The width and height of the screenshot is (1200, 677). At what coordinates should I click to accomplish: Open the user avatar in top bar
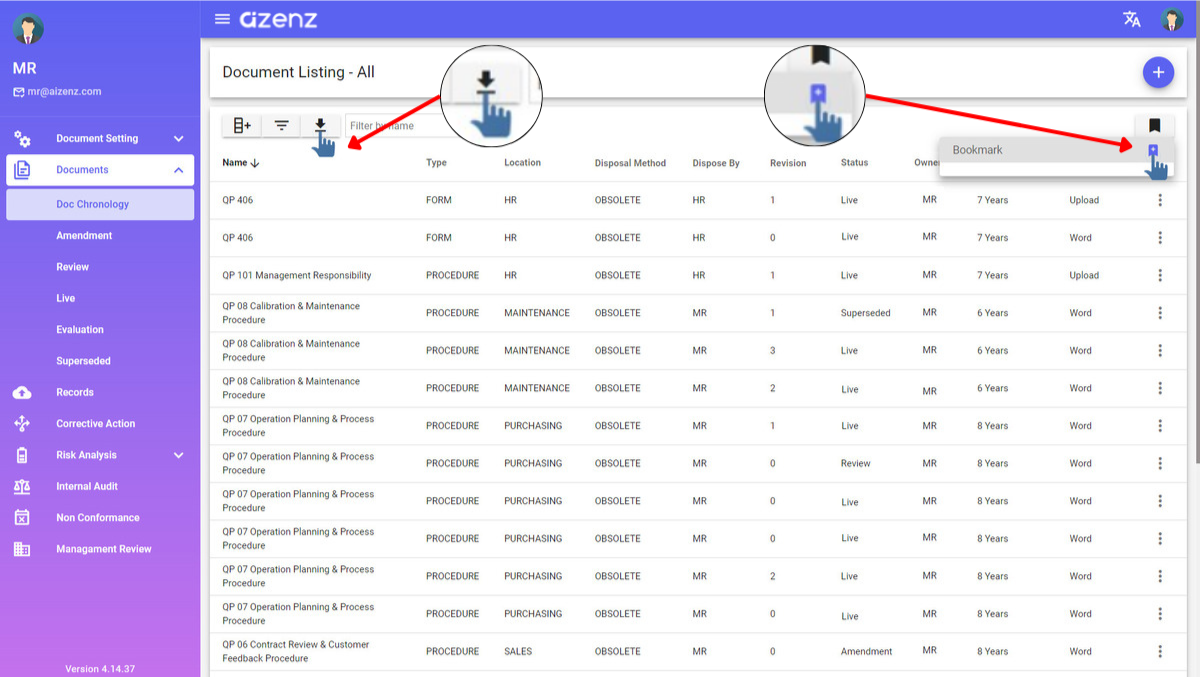[1171, 19]
